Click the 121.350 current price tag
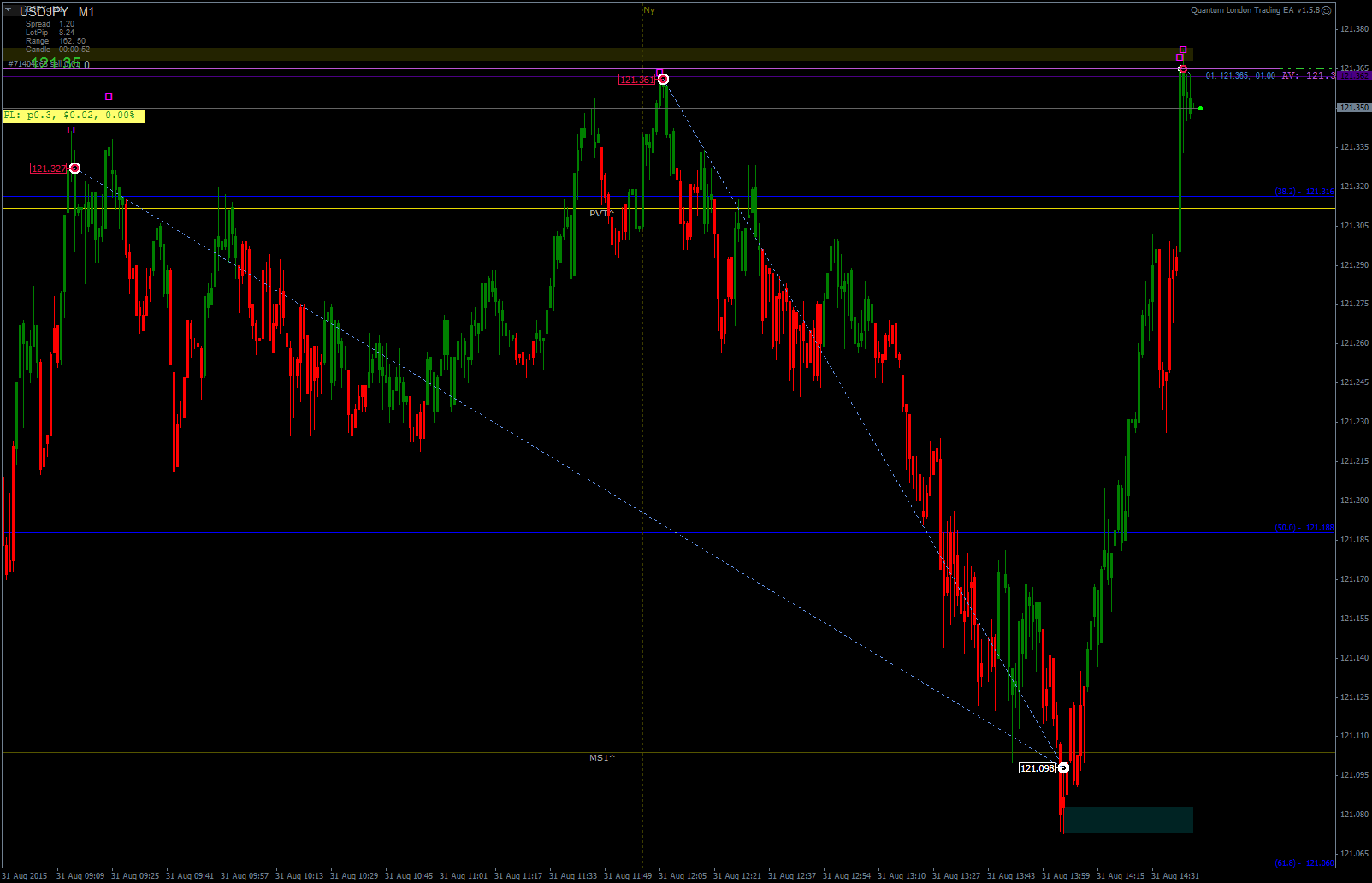This screenshot has height=883, width=1372. [1353, 108]
